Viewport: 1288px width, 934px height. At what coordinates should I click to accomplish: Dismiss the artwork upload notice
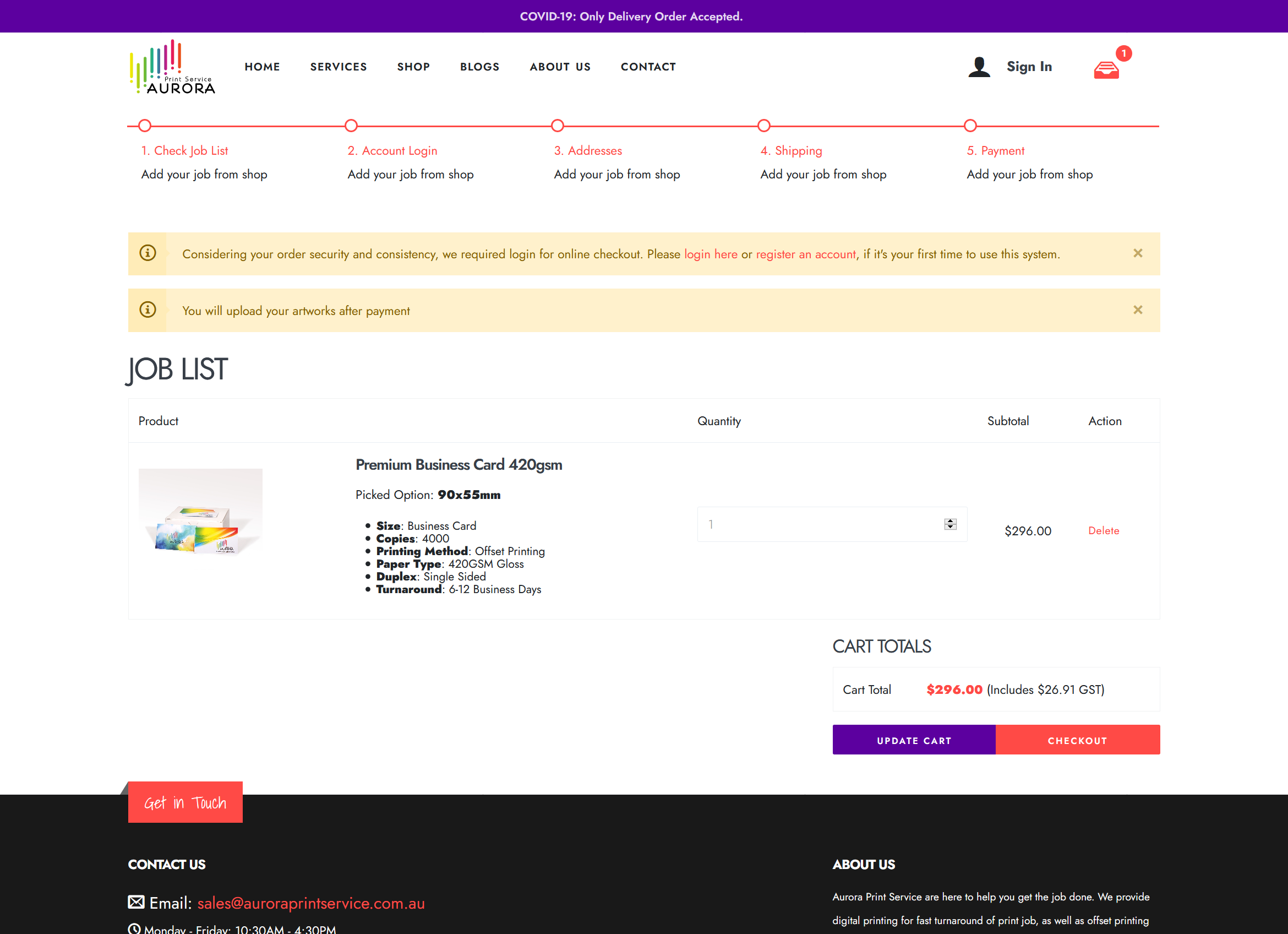pyautogui.click(x=1138, y=310)
